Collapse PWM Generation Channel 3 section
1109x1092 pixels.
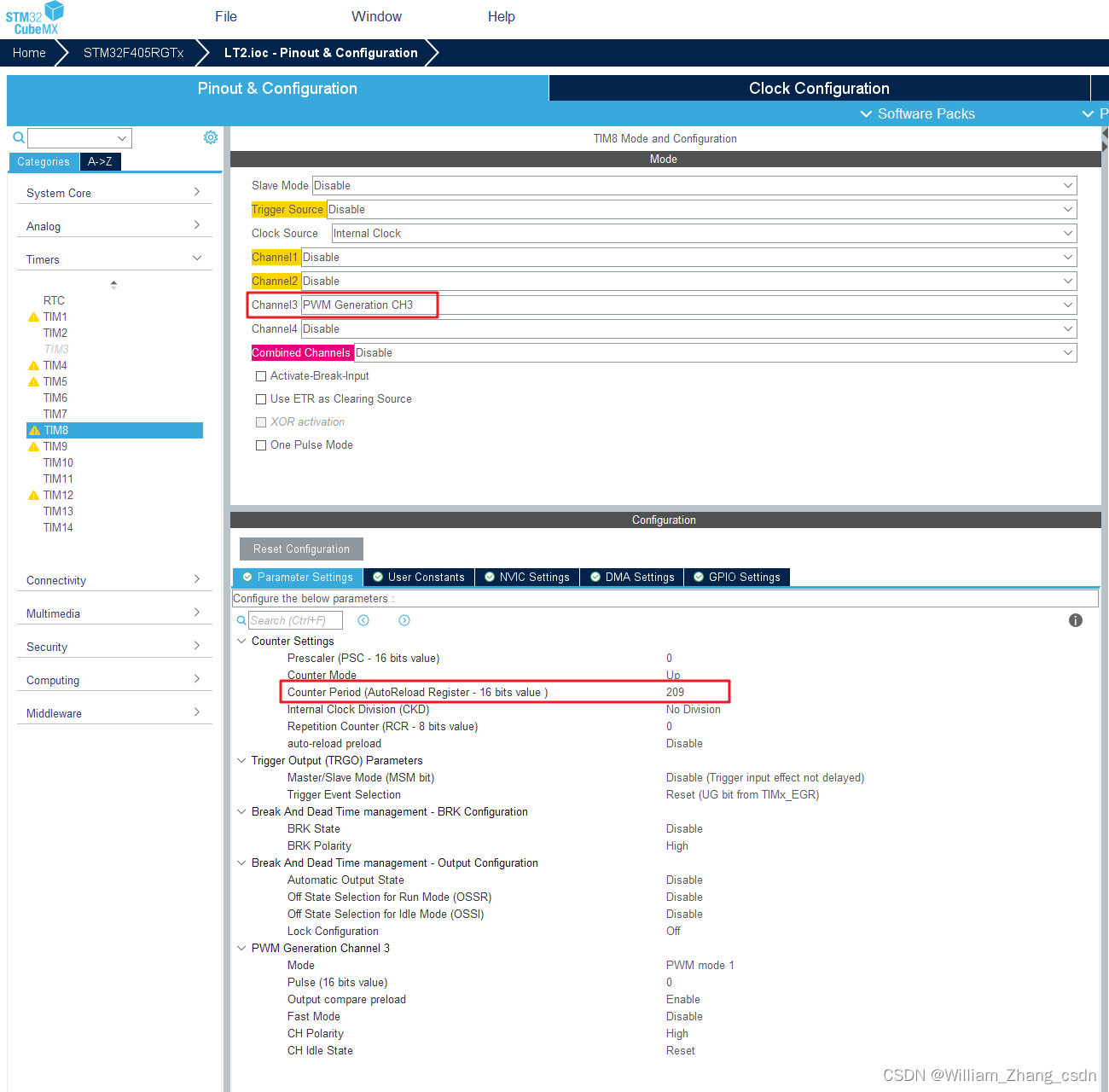point(241,948)
